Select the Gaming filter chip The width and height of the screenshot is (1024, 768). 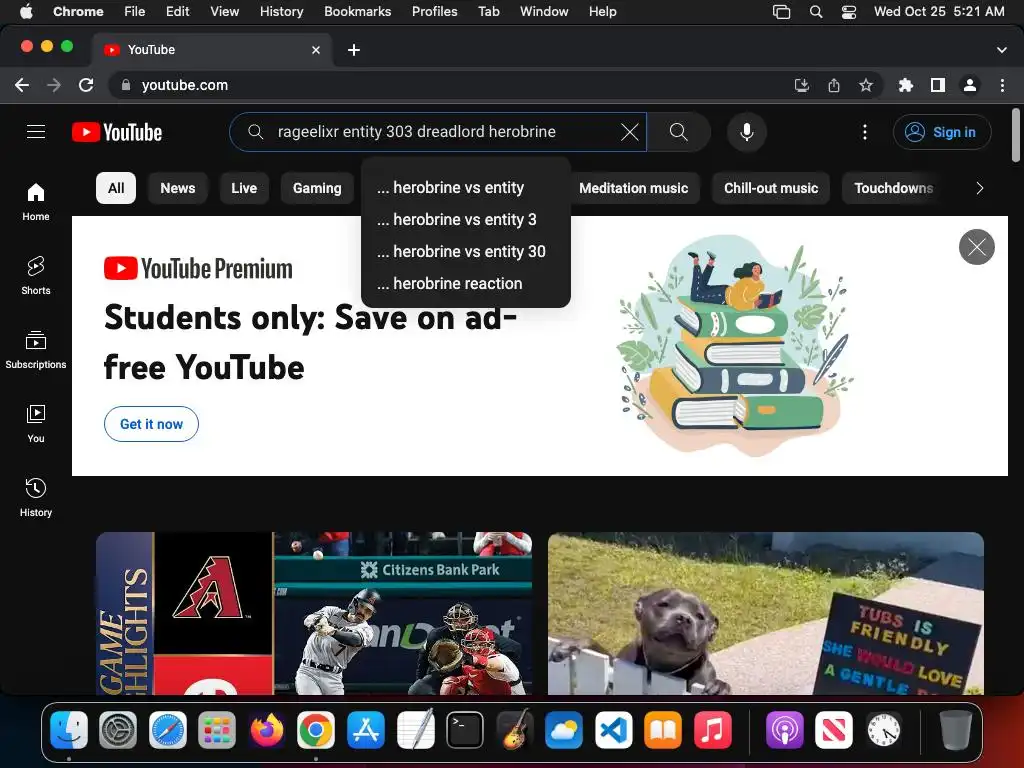[x=317, y=188]
